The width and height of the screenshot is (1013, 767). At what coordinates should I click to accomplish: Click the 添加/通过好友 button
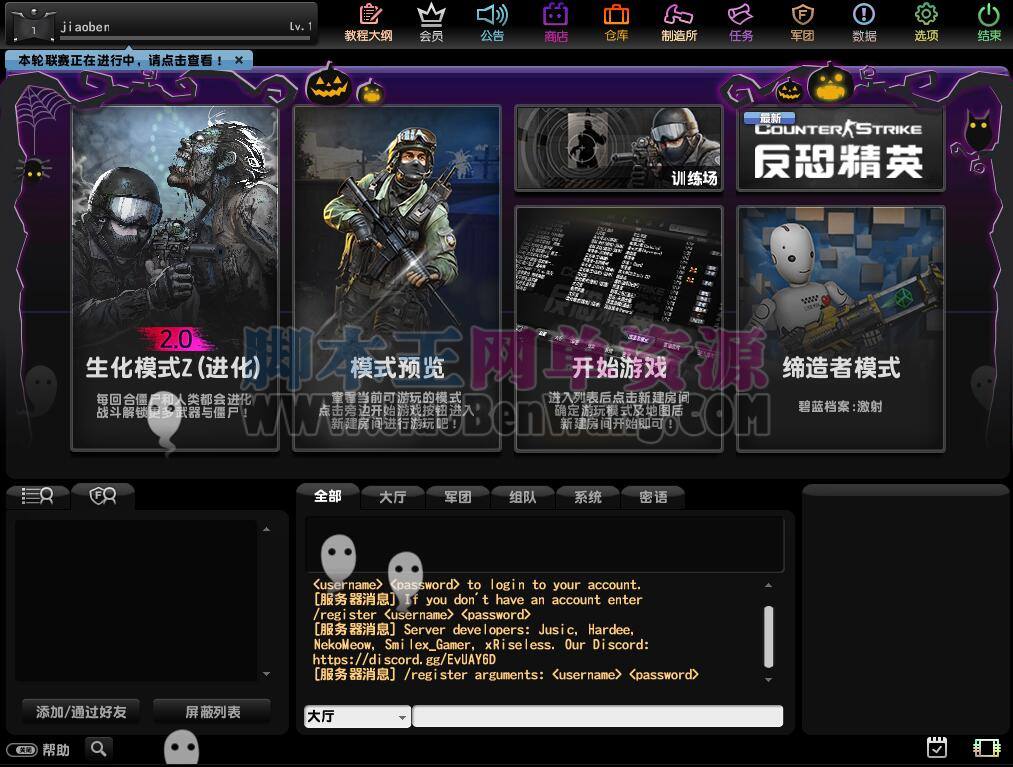click(81, 711)
